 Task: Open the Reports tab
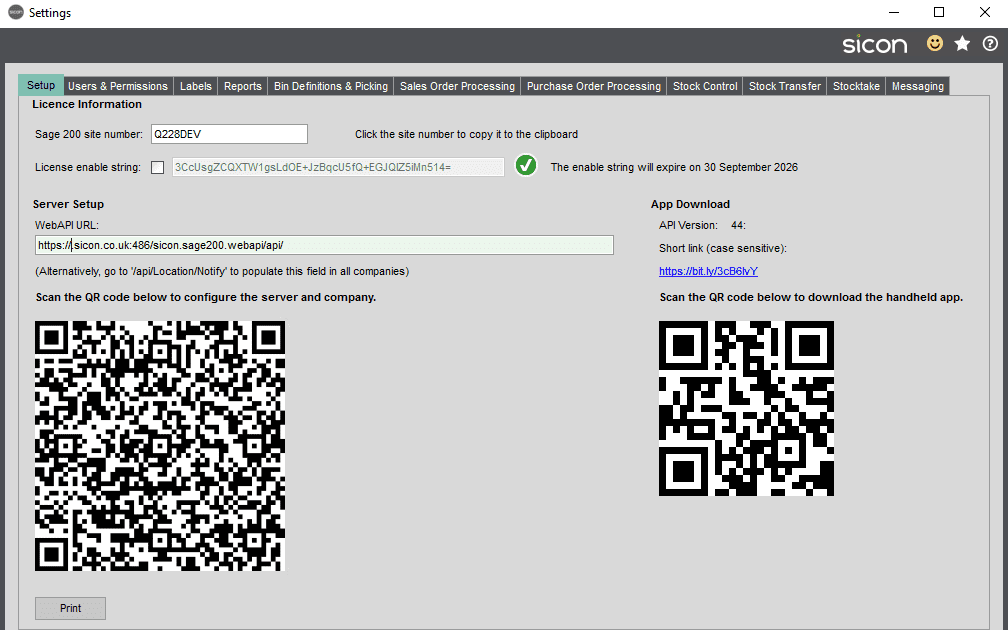tap(242, 86)
